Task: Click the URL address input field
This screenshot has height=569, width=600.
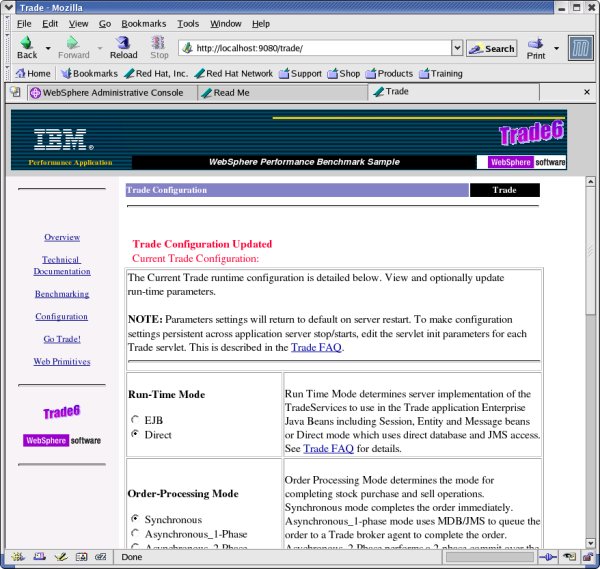Action: 320,48
